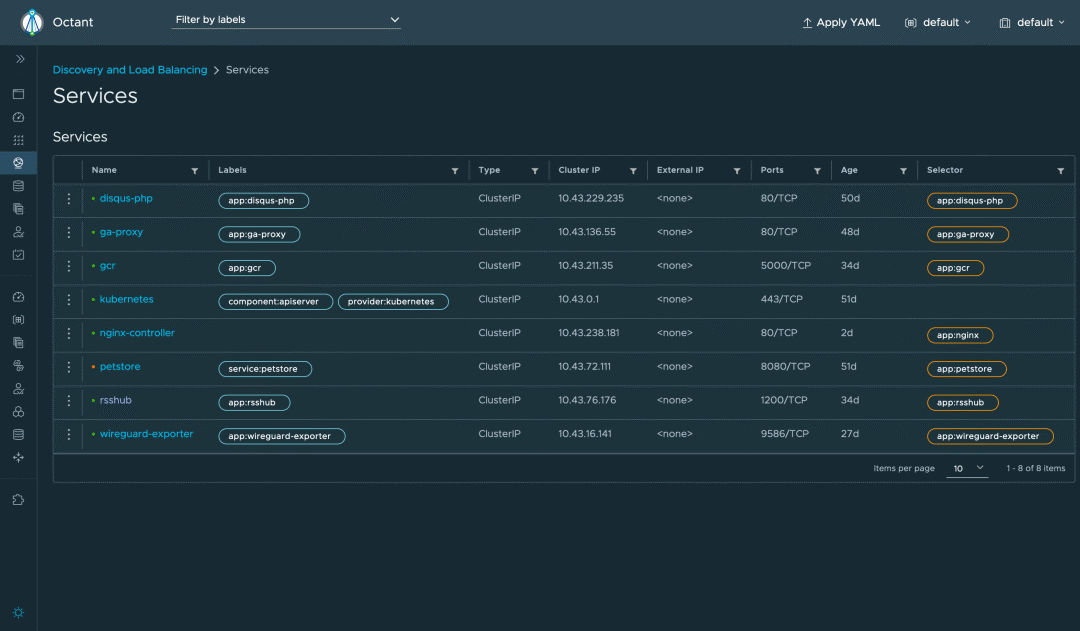Filter the Age column
Image resolution: width=1080 pixels, height=631 pixels.
click(903, 171)
